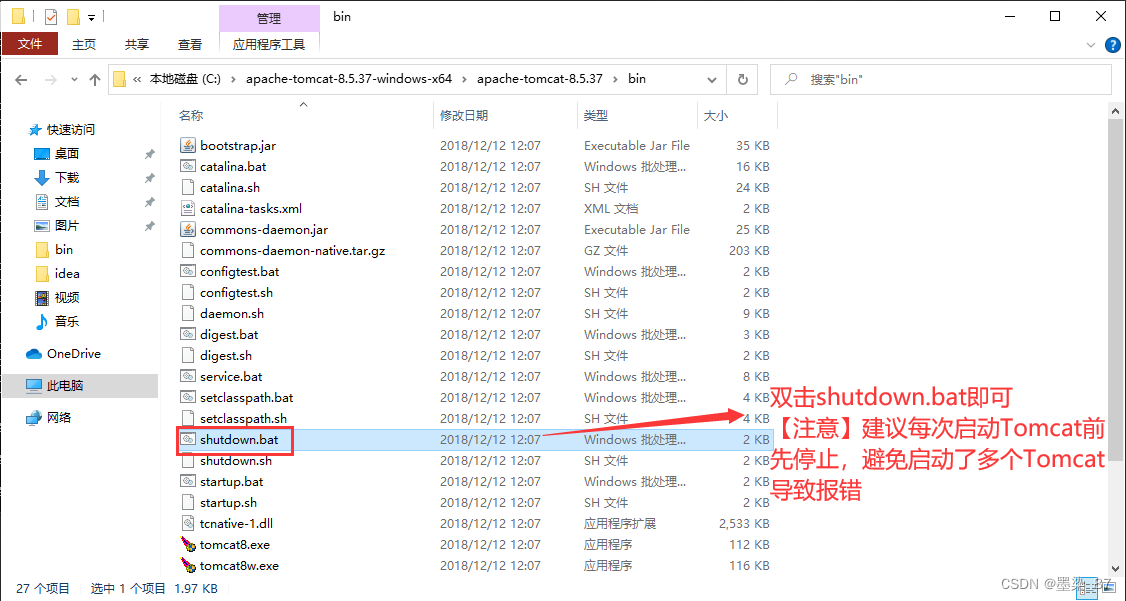Open the recent locations dropdown arrow
Screen dimensions: 1126x601
coord(75,80)
